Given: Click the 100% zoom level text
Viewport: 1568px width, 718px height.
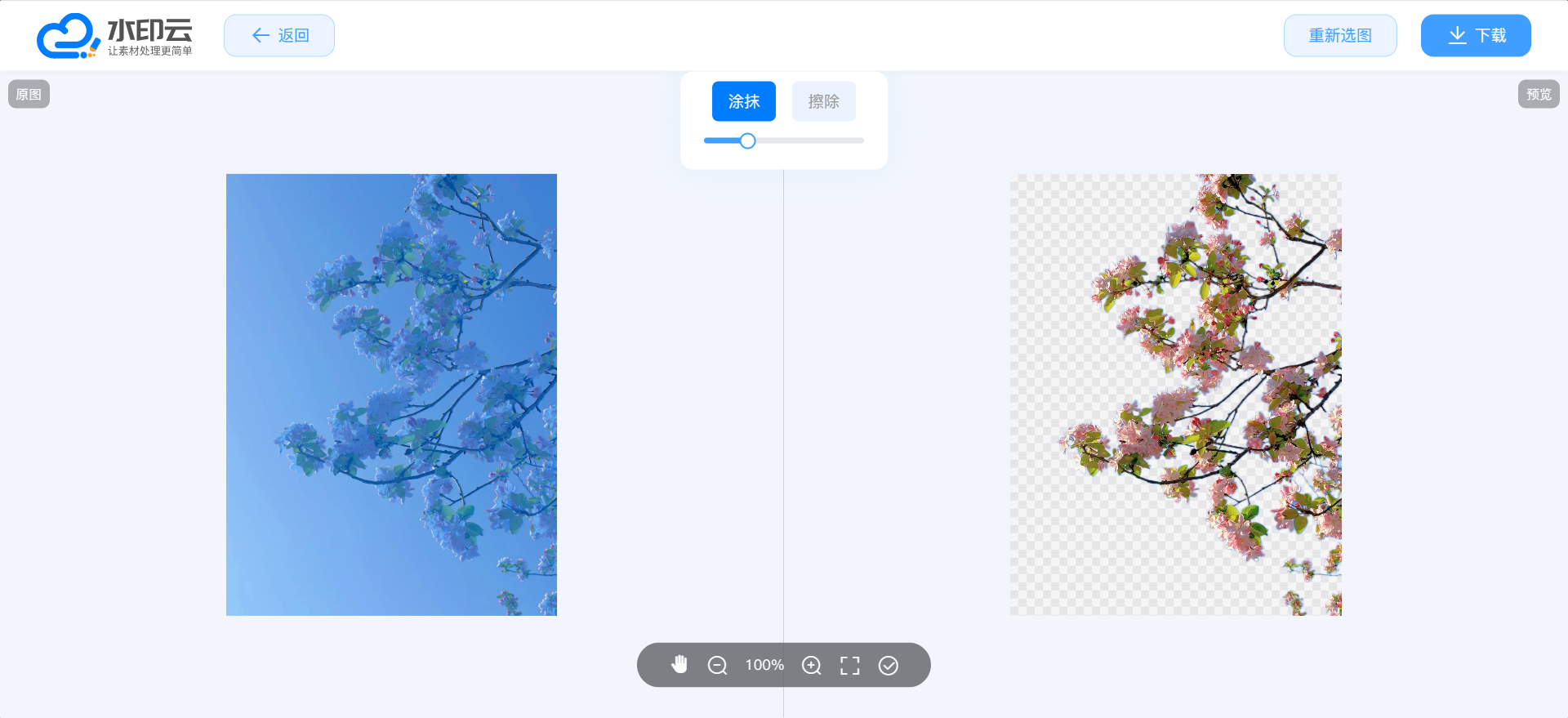Looking at the screenshot, I should pyautogui.click(x=764, y=666).
